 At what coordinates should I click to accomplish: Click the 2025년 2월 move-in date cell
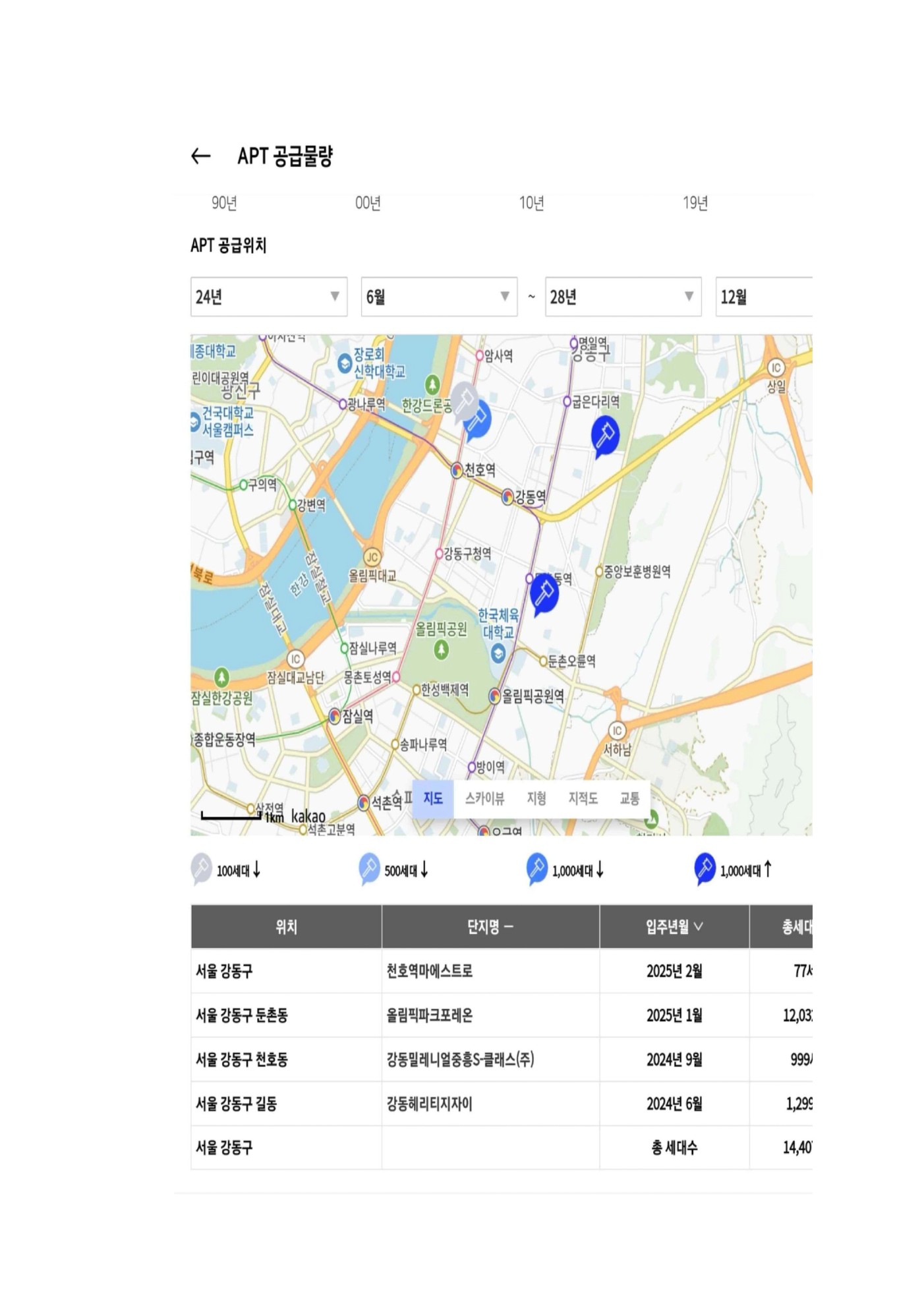pyautogui.click(x=674, y=971)
